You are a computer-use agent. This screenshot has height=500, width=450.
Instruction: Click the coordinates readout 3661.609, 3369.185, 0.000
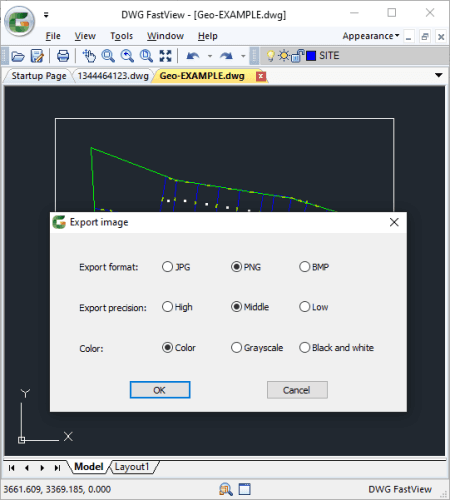pyautogui.click(x=57, y=489)
